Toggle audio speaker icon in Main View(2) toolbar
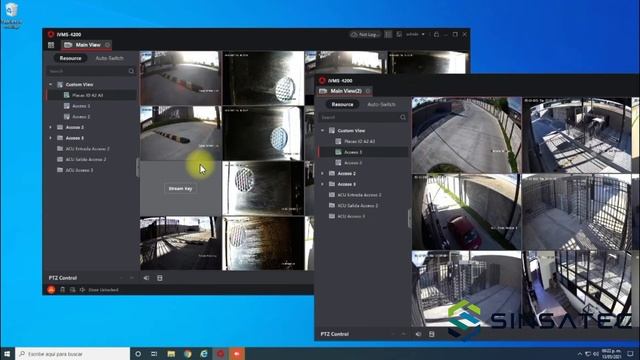Screen dimensions: 640x360 pyautogui.click(x=418, y=334)
